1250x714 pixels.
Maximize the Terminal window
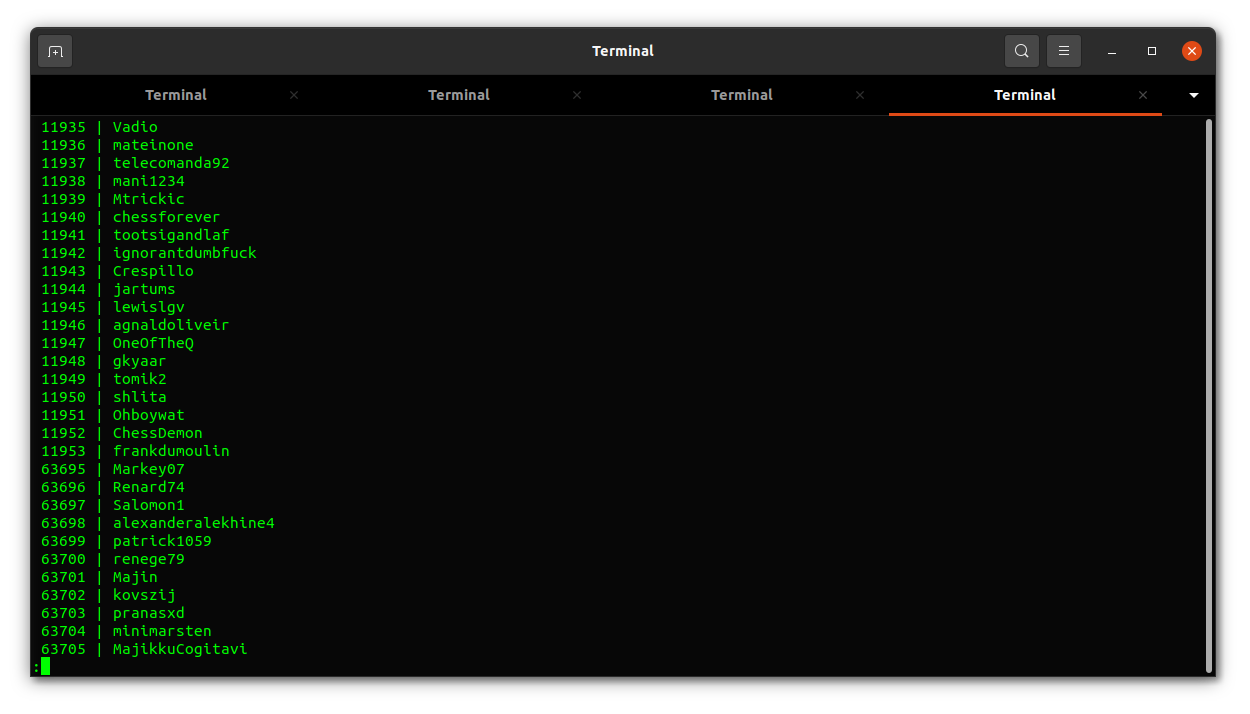point(1152,51)
